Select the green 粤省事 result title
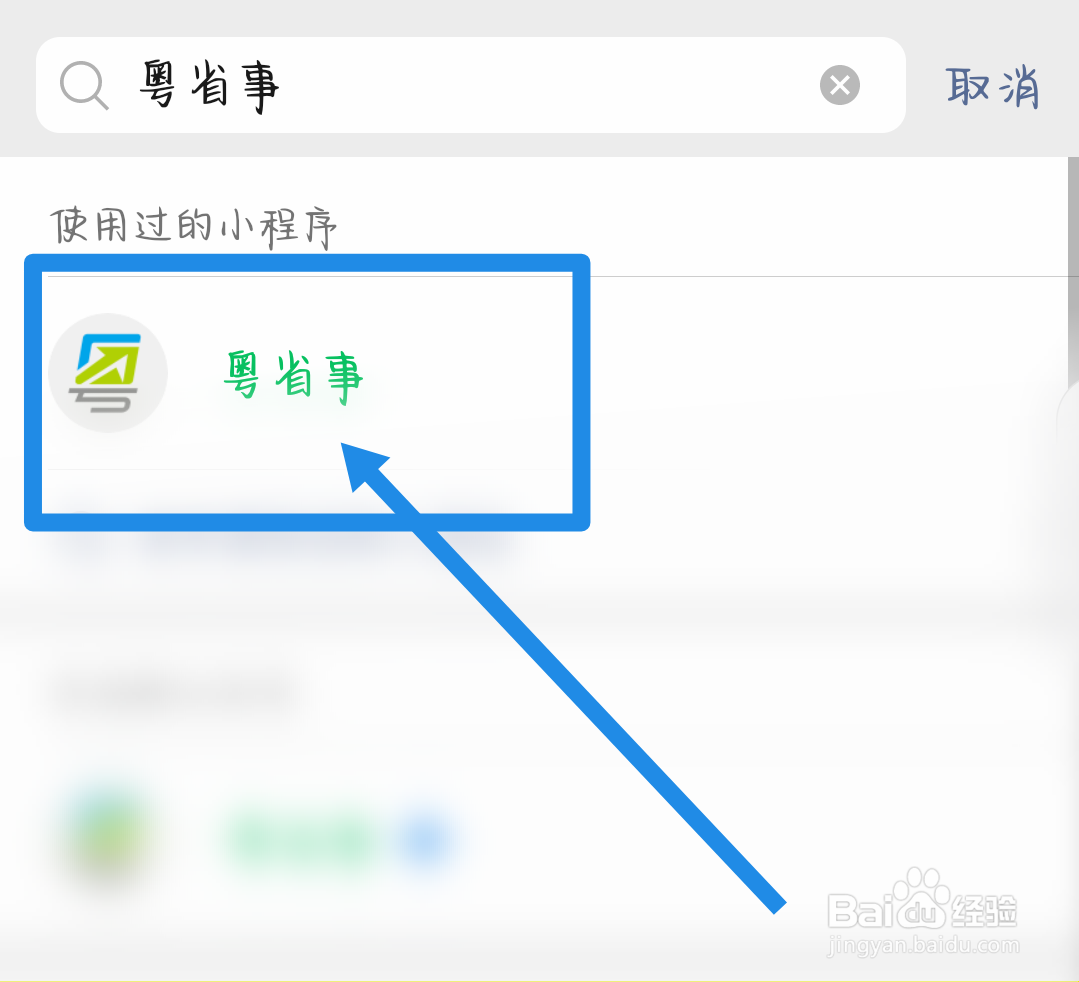Viewport: 1079px width, 982px height. coord(294,376)
